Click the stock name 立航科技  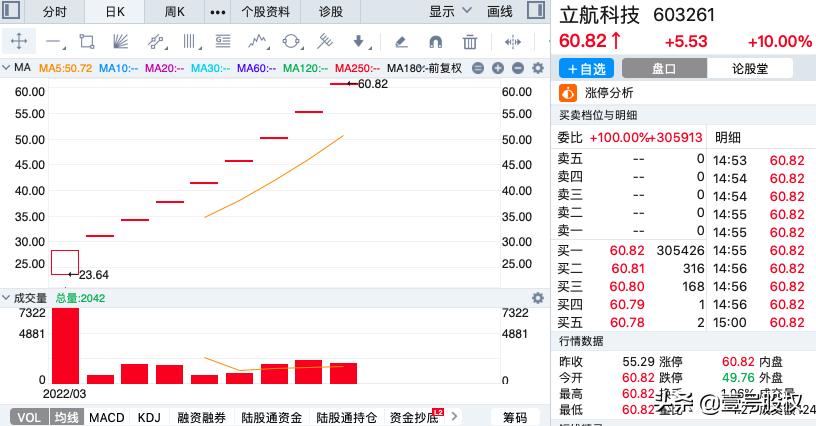[599, 15]
